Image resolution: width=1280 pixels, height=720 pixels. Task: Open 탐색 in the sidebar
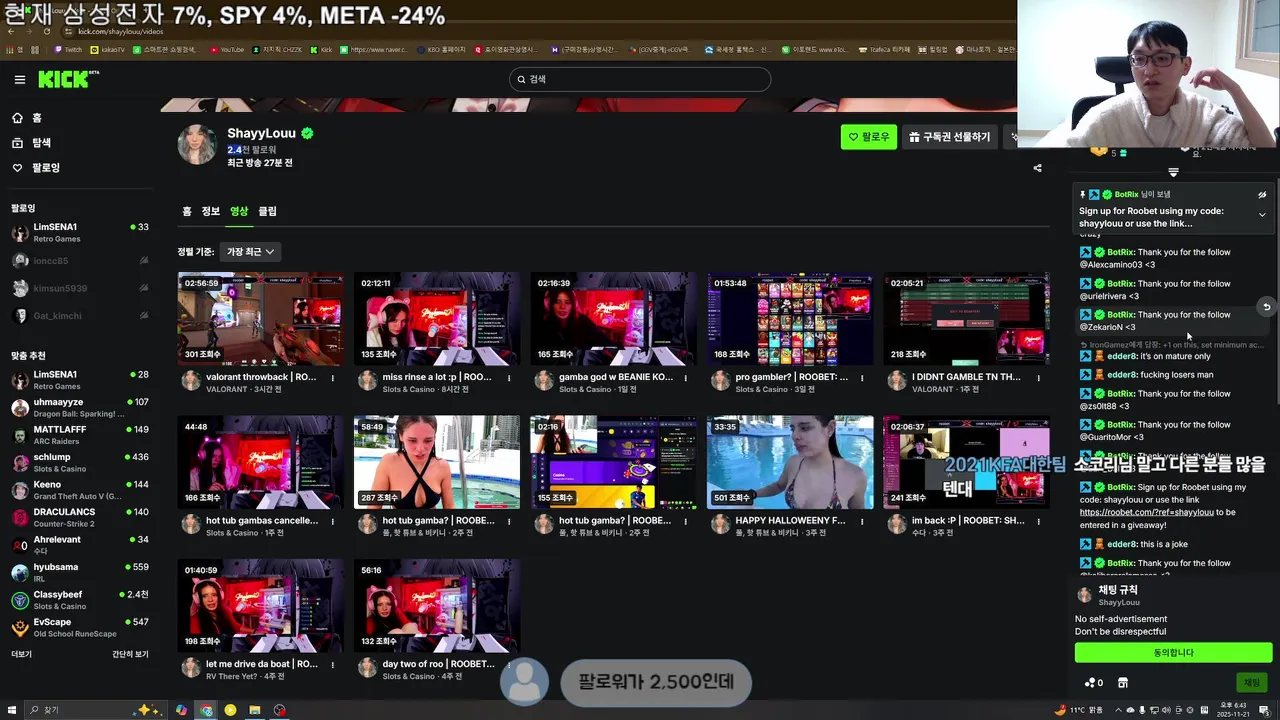(31, 143)
